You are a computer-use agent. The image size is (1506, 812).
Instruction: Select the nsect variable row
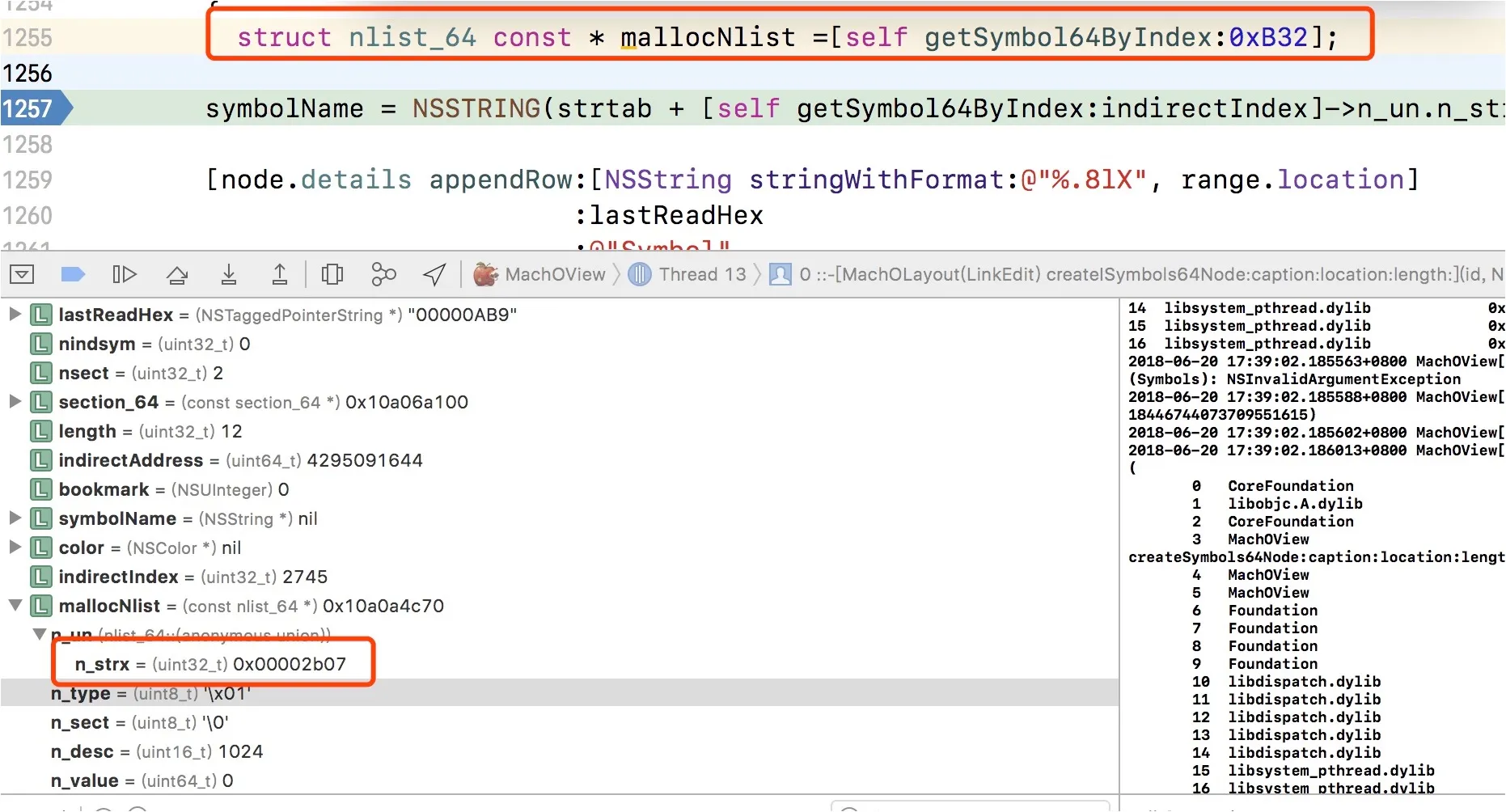click(x=560, y=373)
